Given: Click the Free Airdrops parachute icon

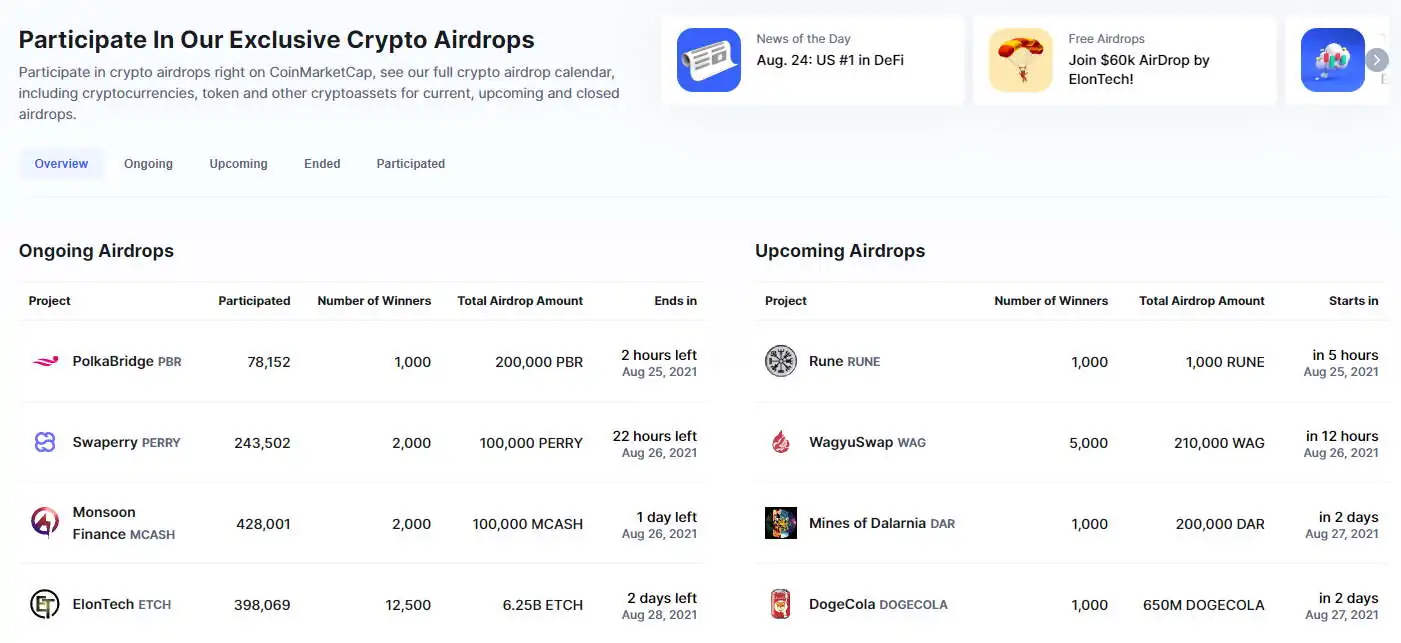Looking at the screenshot, I should (x=1021, y=60).
